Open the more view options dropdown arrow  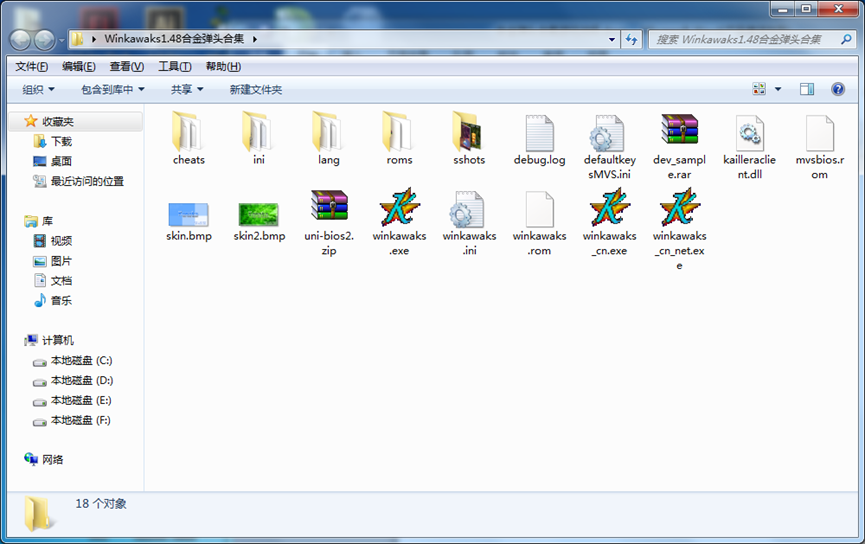pos(778,89)
